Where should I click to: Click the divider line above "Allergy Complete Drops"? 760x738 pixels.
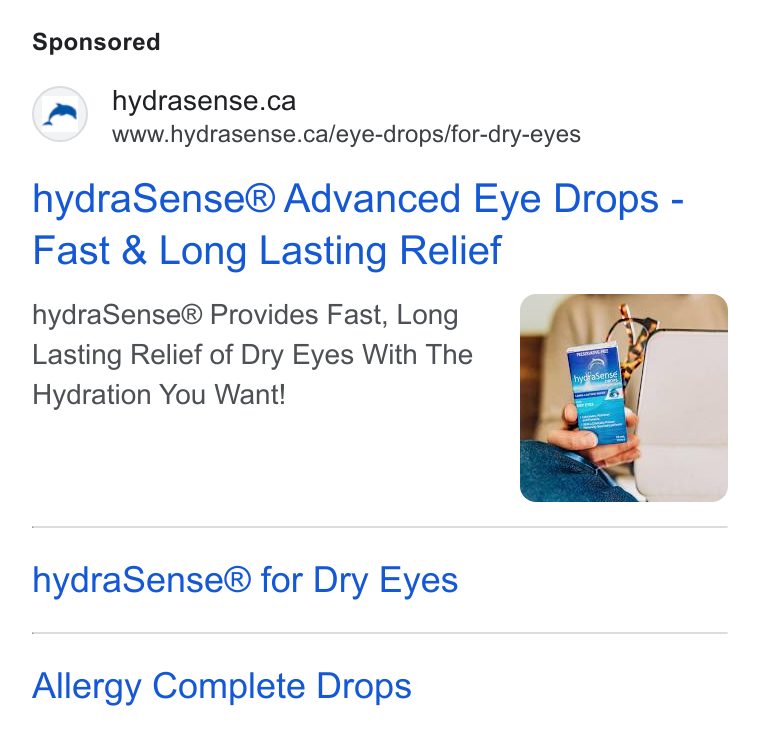(380, 633)
